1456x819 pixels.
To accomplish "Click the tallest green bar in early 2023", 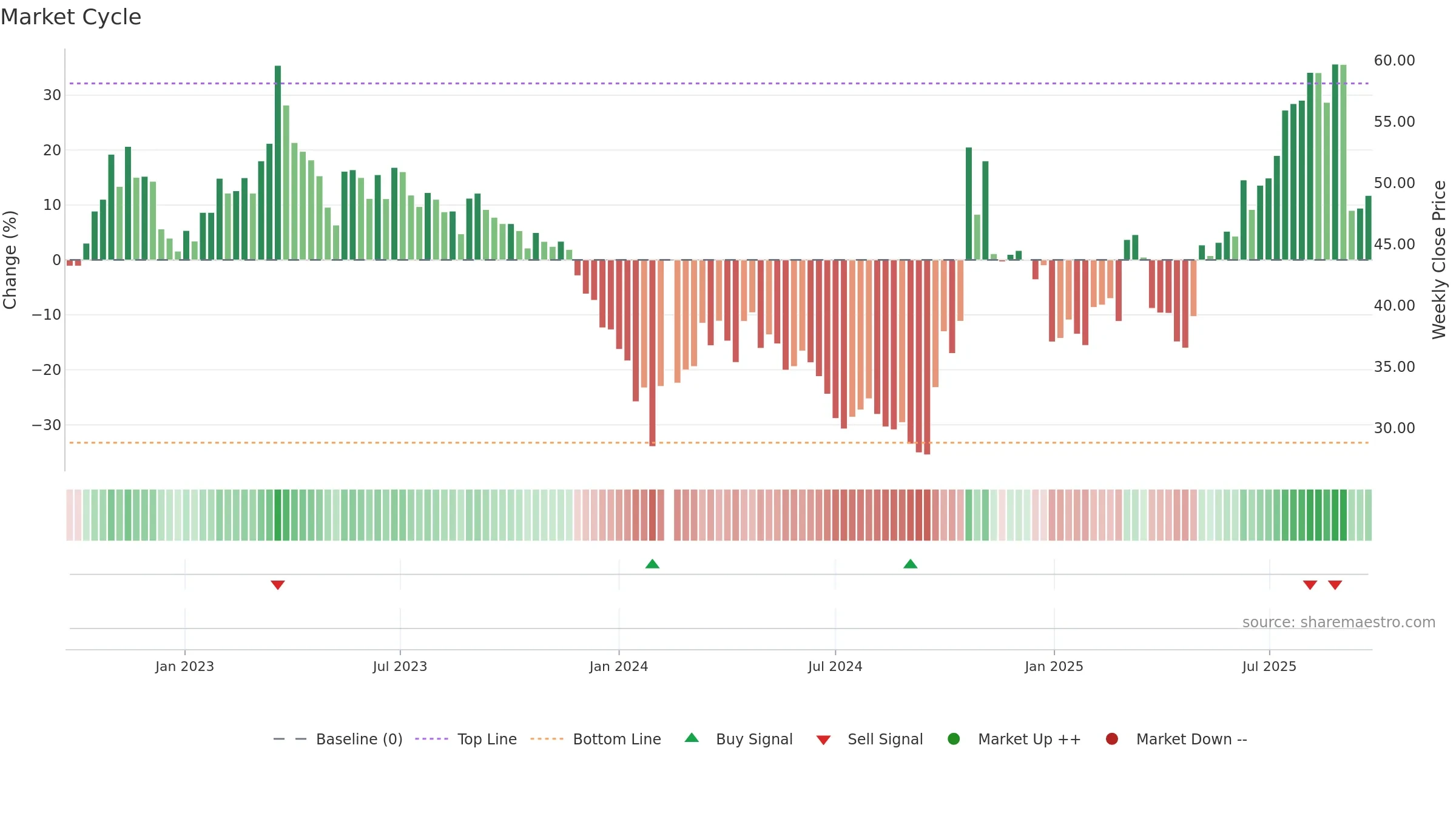I will [278, 163].
